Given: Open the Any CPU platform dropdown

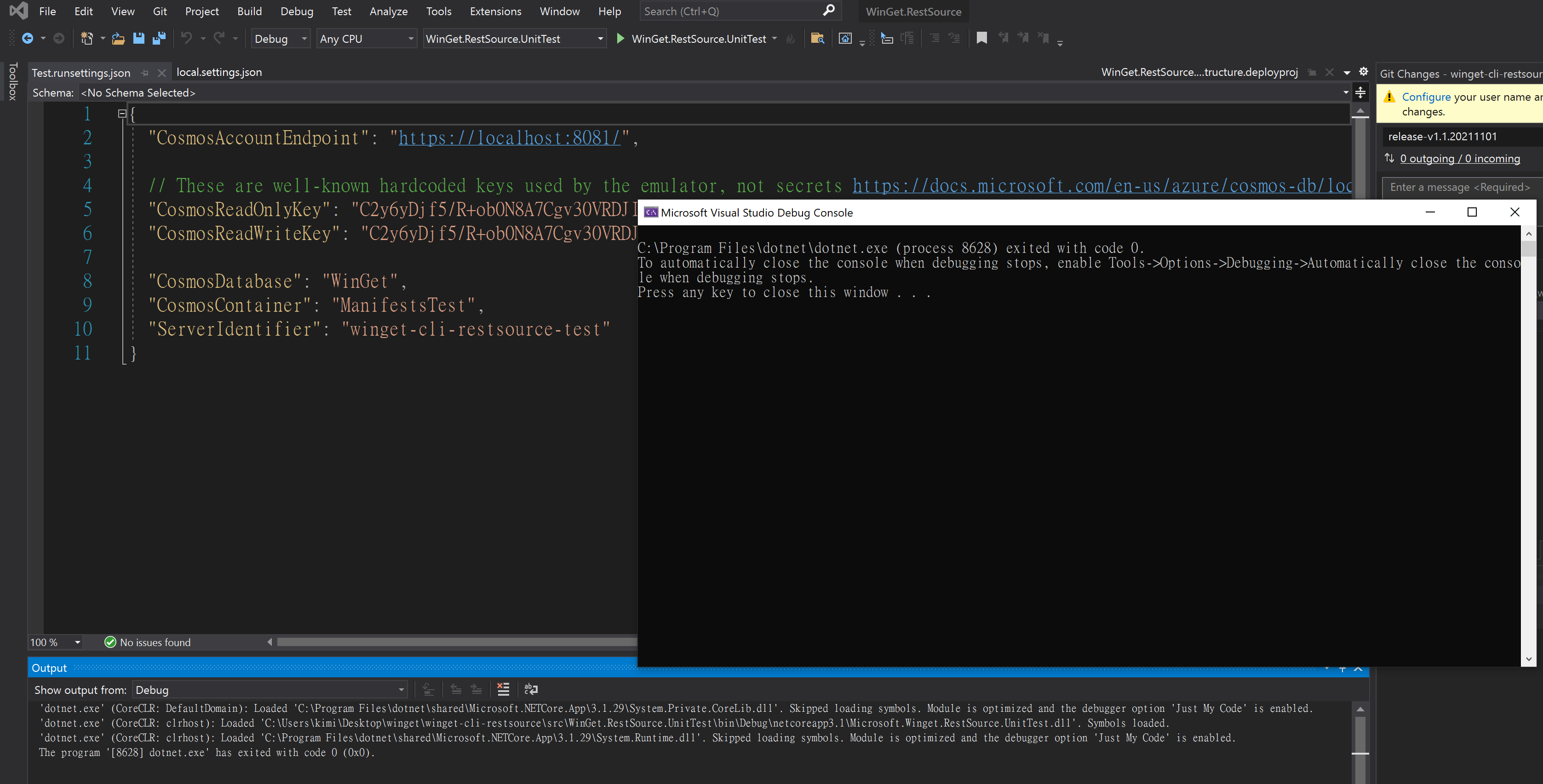Looking at the screenshot, I should coord(366,39).
